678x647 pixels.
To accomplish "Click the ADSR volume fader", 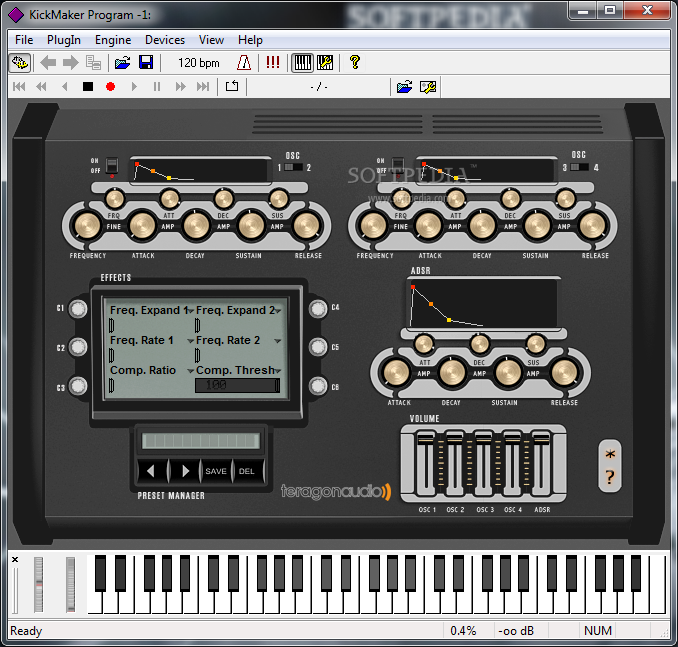I will (x=541, y=439).
